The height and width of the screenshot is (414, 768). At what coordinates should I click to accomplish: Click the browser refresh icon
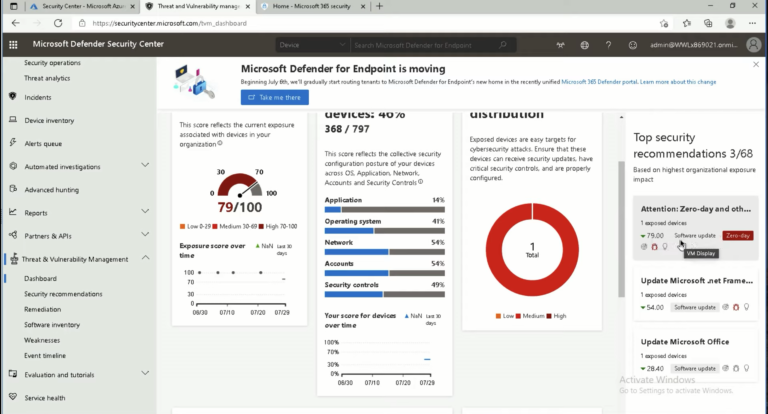[58, 23]
